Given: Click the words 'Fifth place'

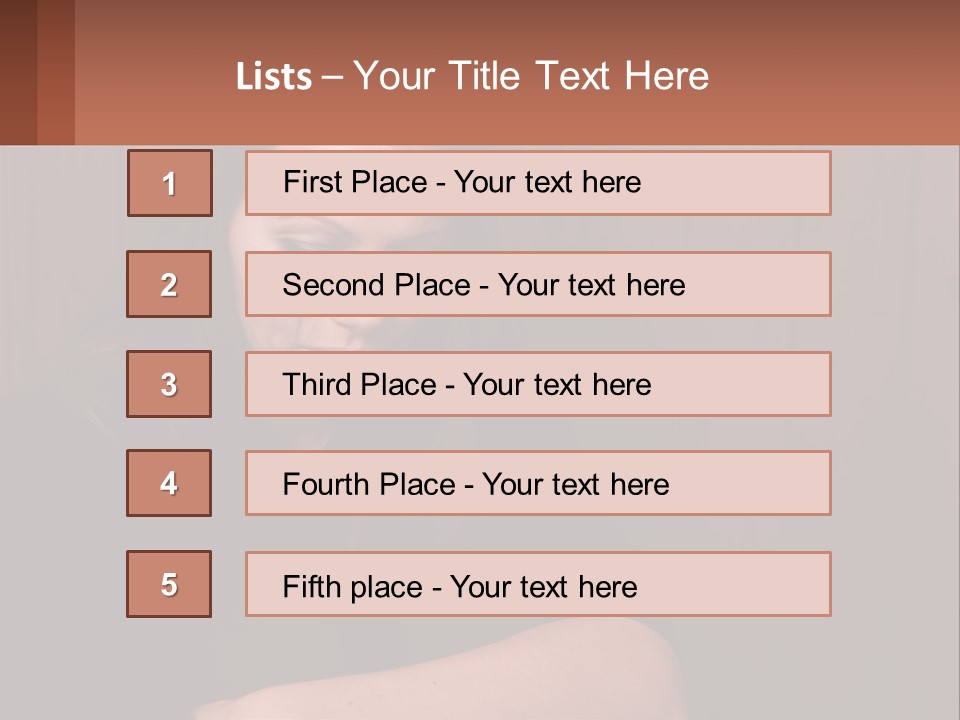Looking at the screenshot, I should (353, 587).
